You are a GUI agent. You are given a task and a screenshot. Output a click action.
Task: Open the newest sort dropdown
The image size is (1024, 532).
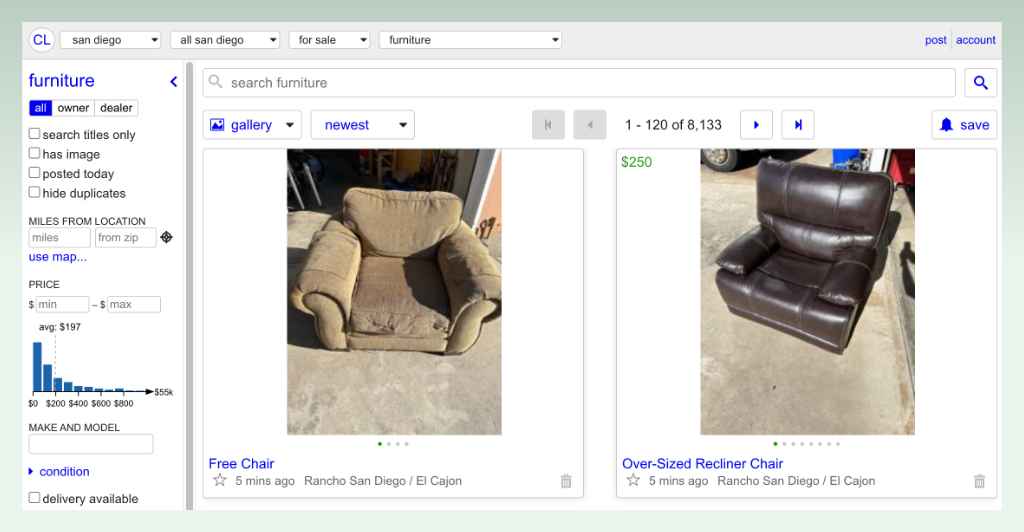tap(362, 125)
